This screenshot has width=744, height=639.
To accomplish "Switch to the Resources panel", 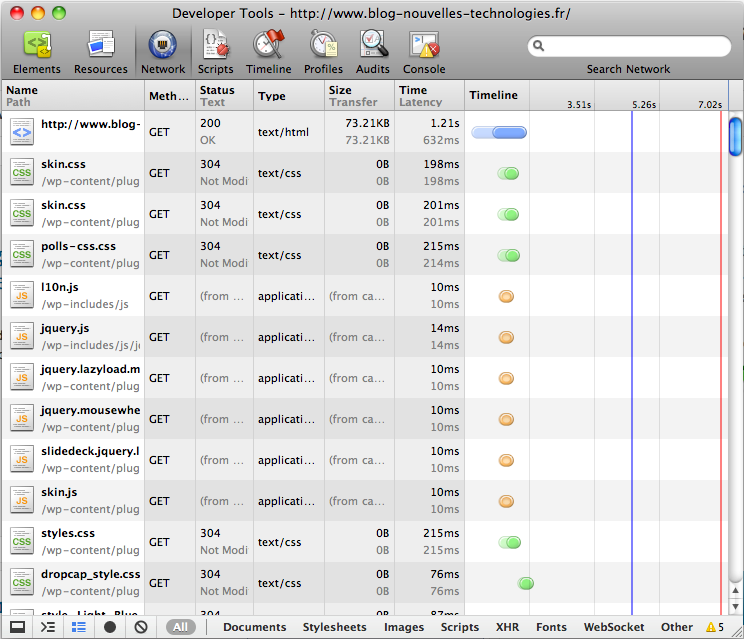I will point(100,51).
